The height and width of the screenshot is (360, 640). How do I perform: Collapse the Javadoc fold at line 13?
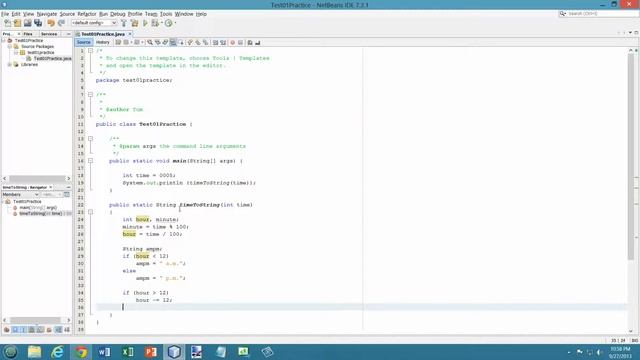coord(91,139)
